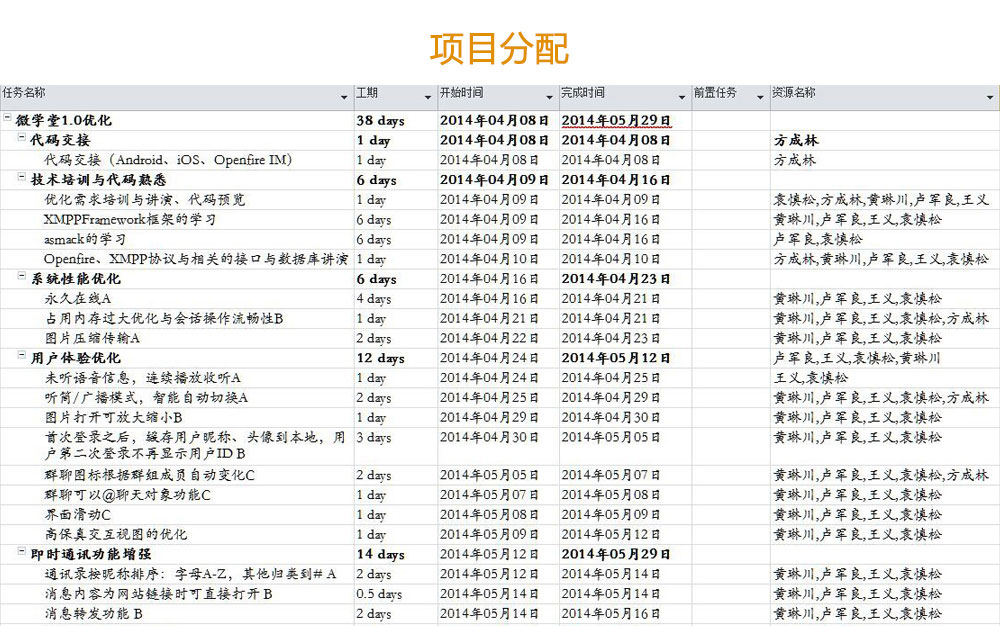Viewport: 1000px width, 626px height.
Task: Open the 前置任务 column dropdown arrow
Action: point(760,97)
